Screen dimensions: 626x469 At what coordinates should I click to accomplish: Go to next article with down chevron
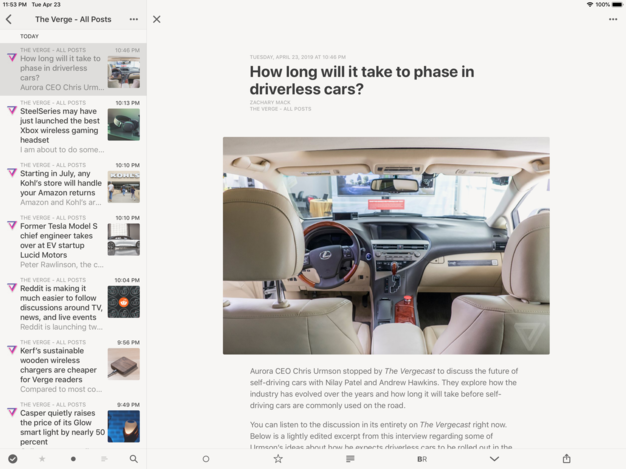494,459
